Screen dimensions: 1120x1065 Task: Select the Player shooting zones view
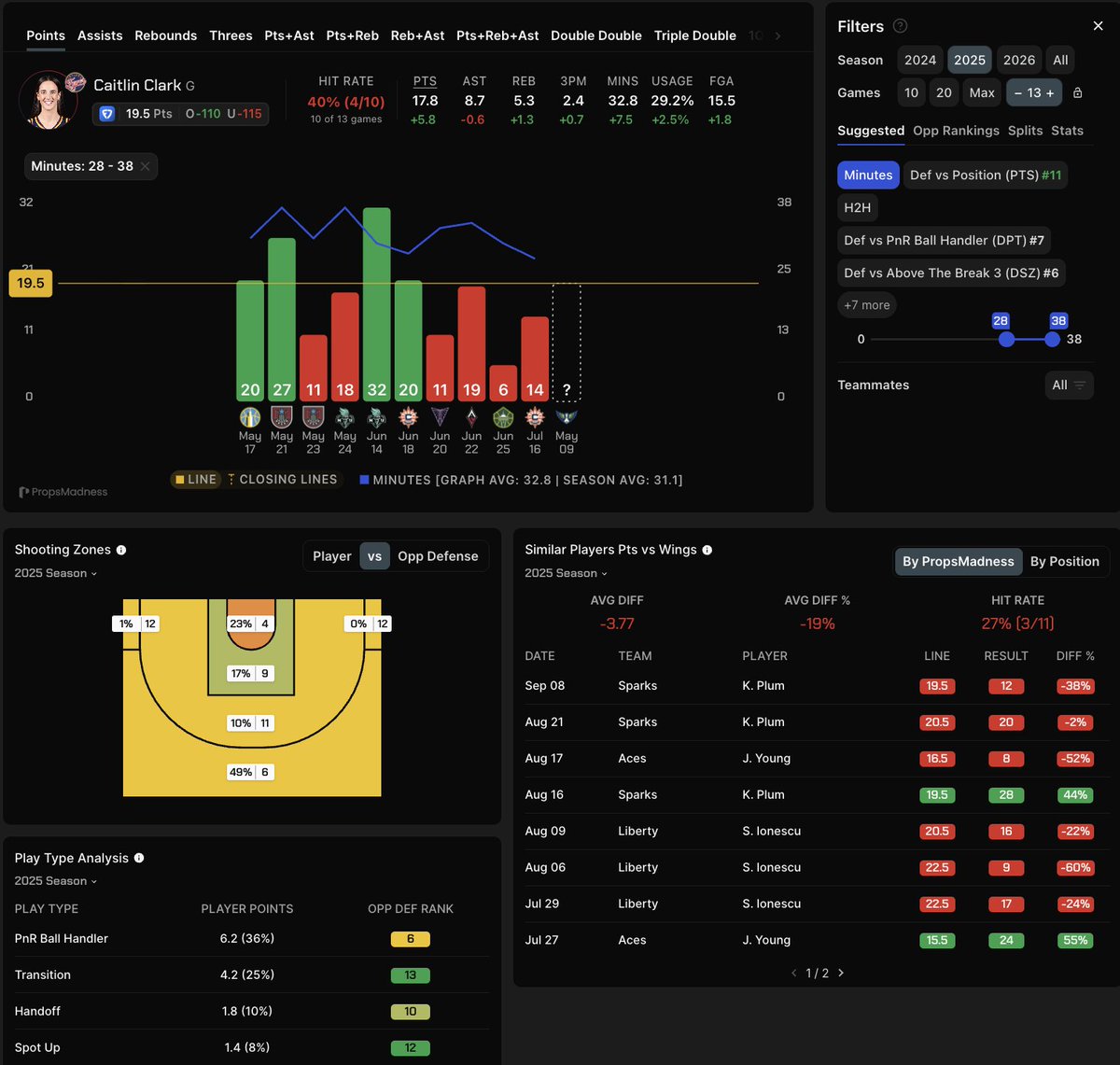coord(332,556)
